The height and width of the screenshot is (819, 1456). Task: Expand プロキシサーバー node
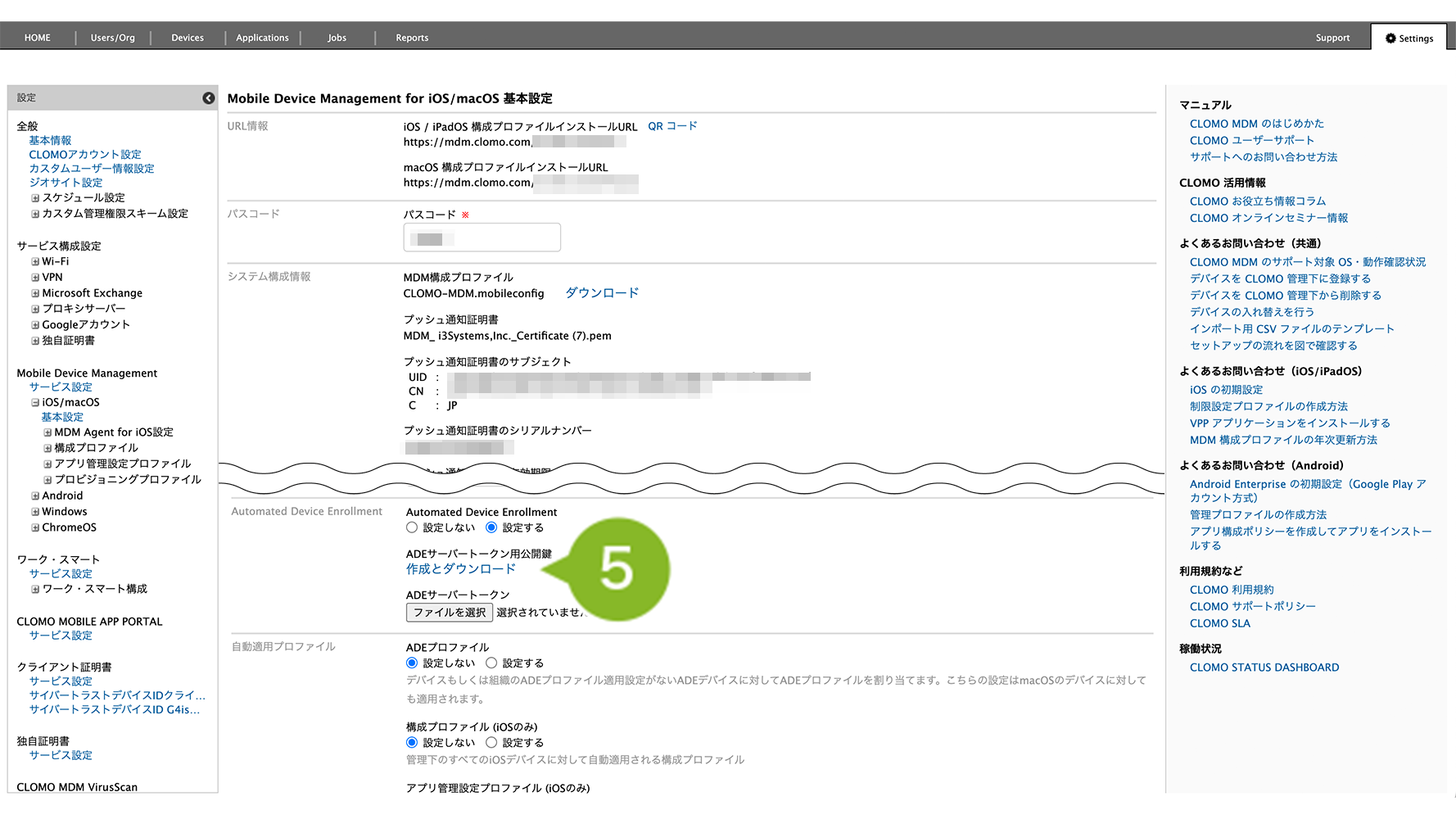click(35, 309)
